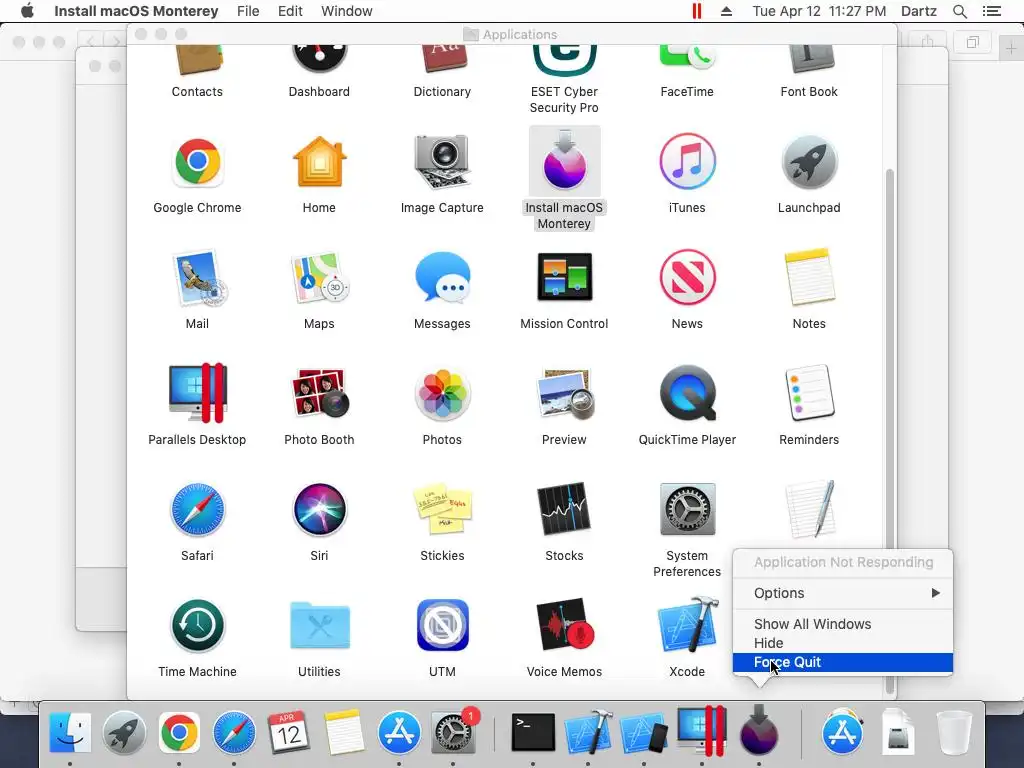Viewport: 1024px width, 768px height.
Task: Open Safari in the Applications window
Action: point(197,509)
